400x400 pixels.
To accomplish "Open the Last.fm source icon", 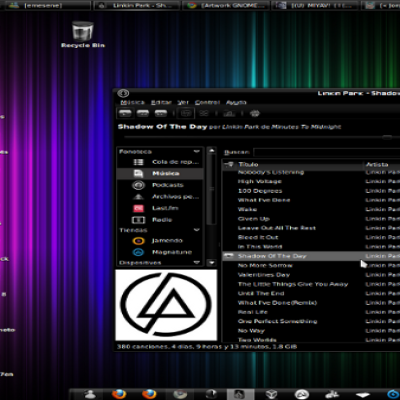I will [x=138, y=208].
